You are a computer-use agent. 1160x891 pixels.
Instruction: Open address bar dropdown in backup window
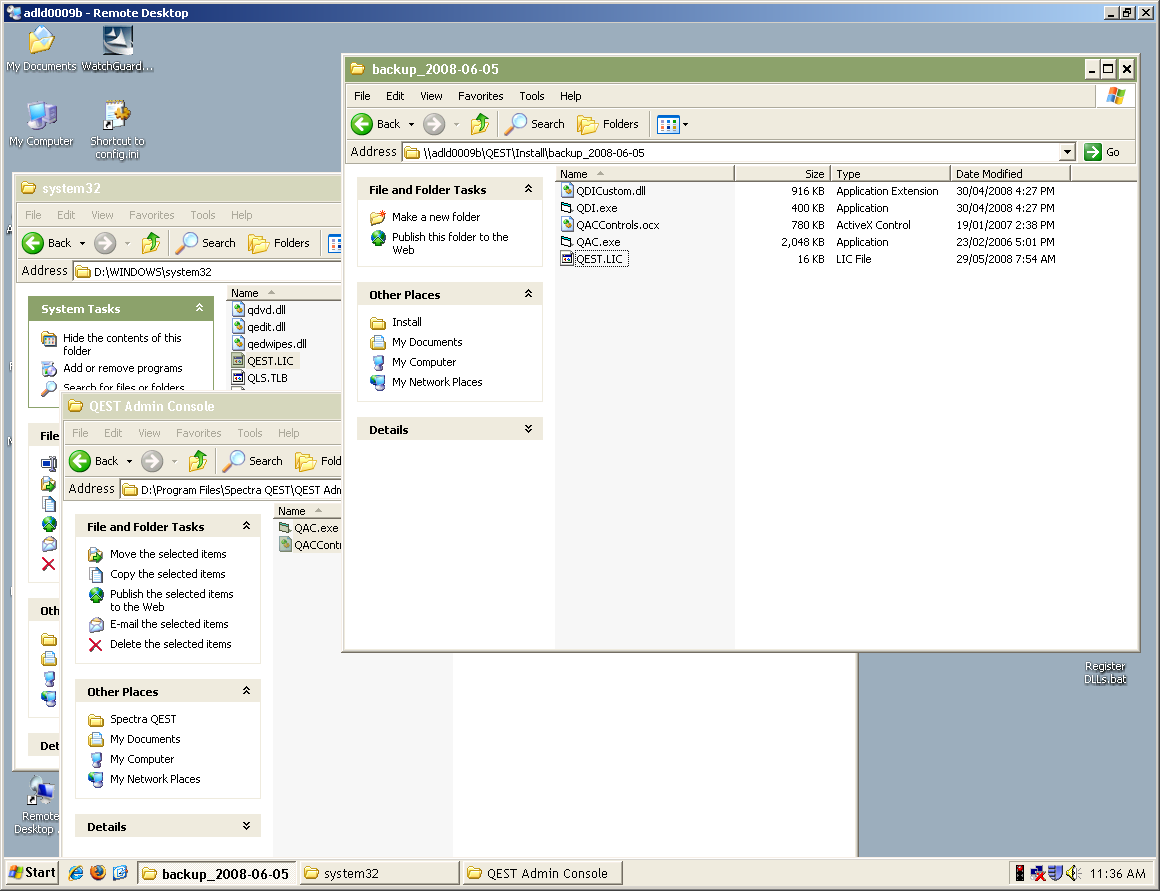[x=1067, y=152]
